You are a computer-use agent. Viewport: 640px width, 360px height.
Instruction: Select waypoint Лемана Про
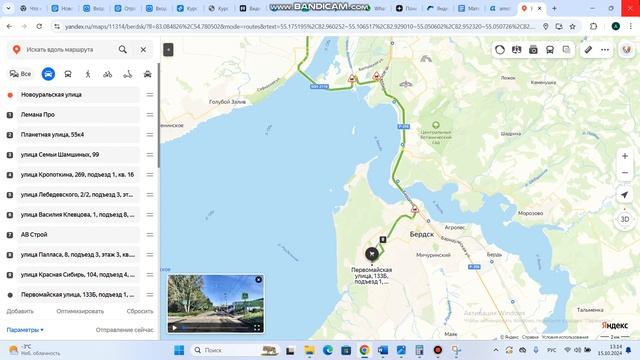[x=78, y=115]
